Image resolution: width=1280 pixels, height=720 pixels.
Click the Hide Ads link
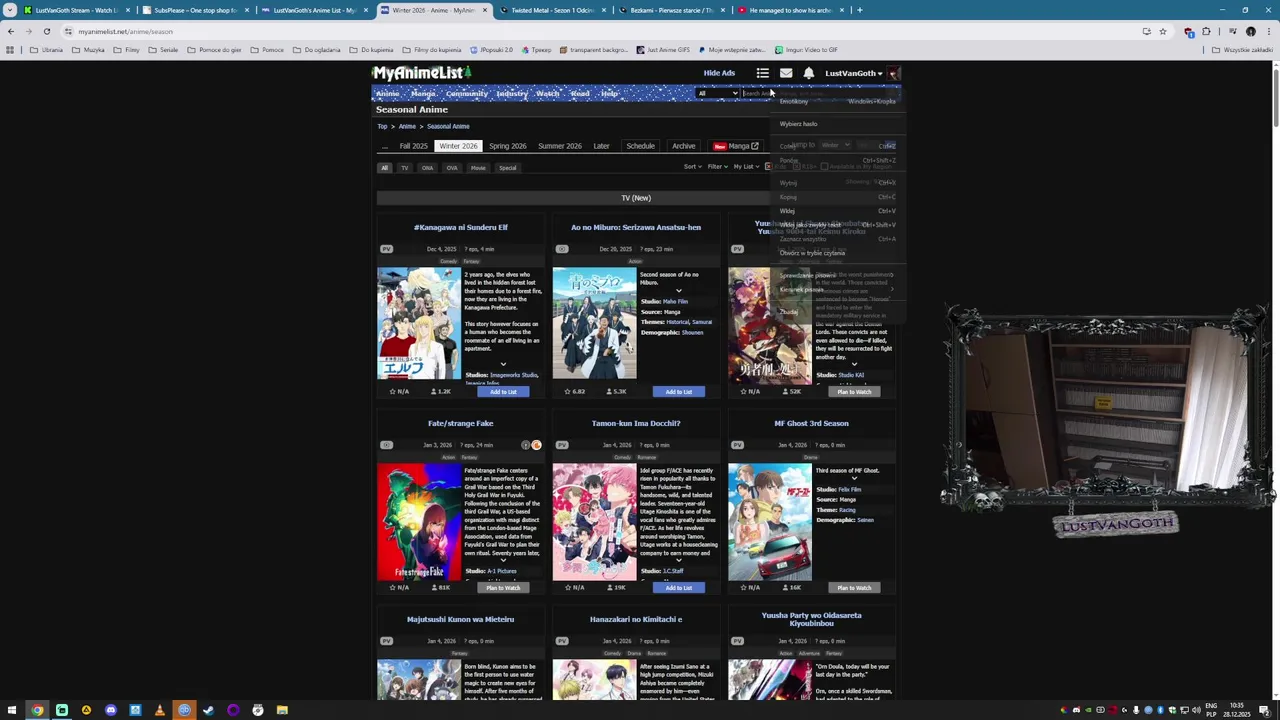[719, 73]
